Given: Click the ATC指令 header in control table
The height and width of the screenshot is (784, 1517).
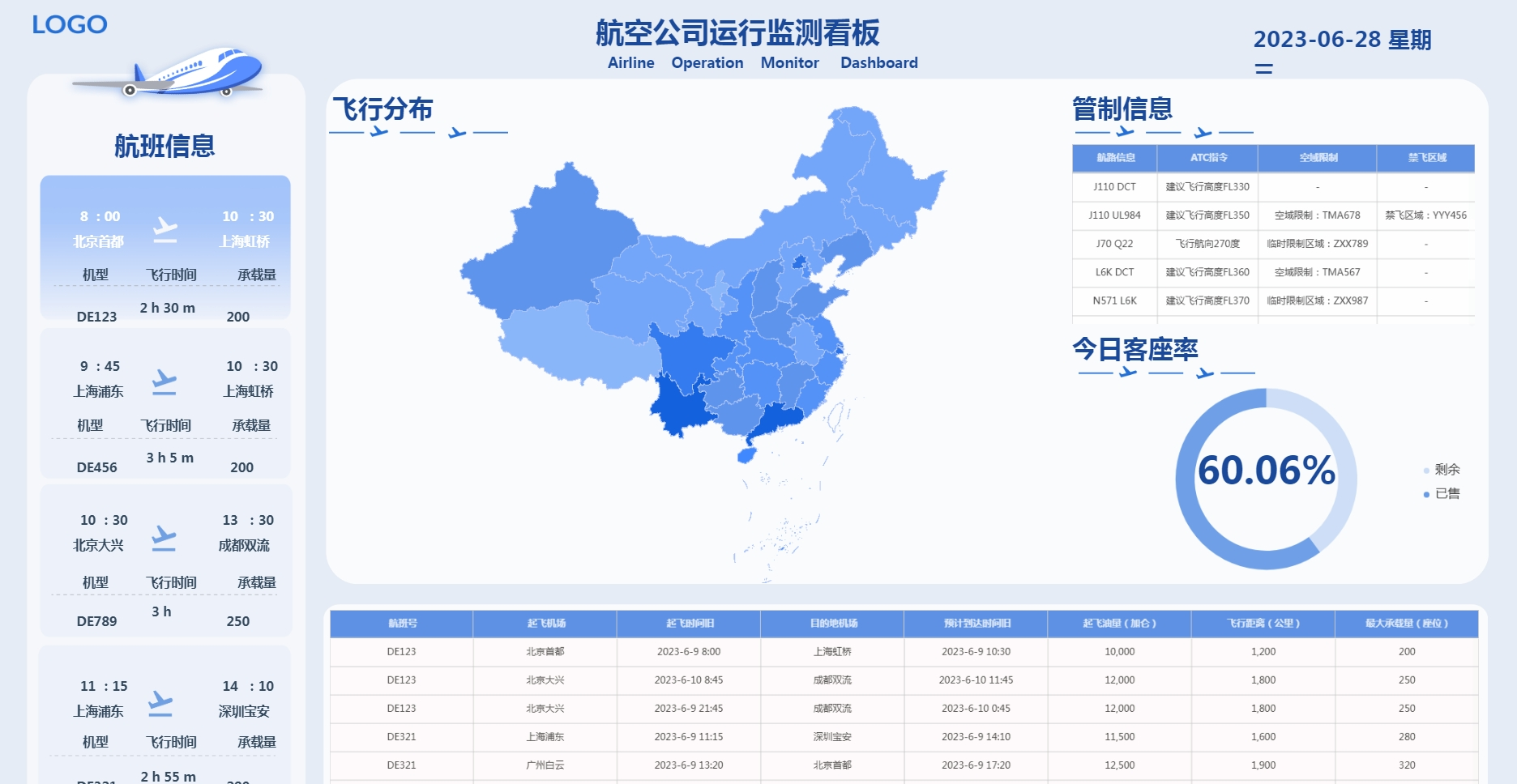Looking at the screenshot, I should point(1207,158).
